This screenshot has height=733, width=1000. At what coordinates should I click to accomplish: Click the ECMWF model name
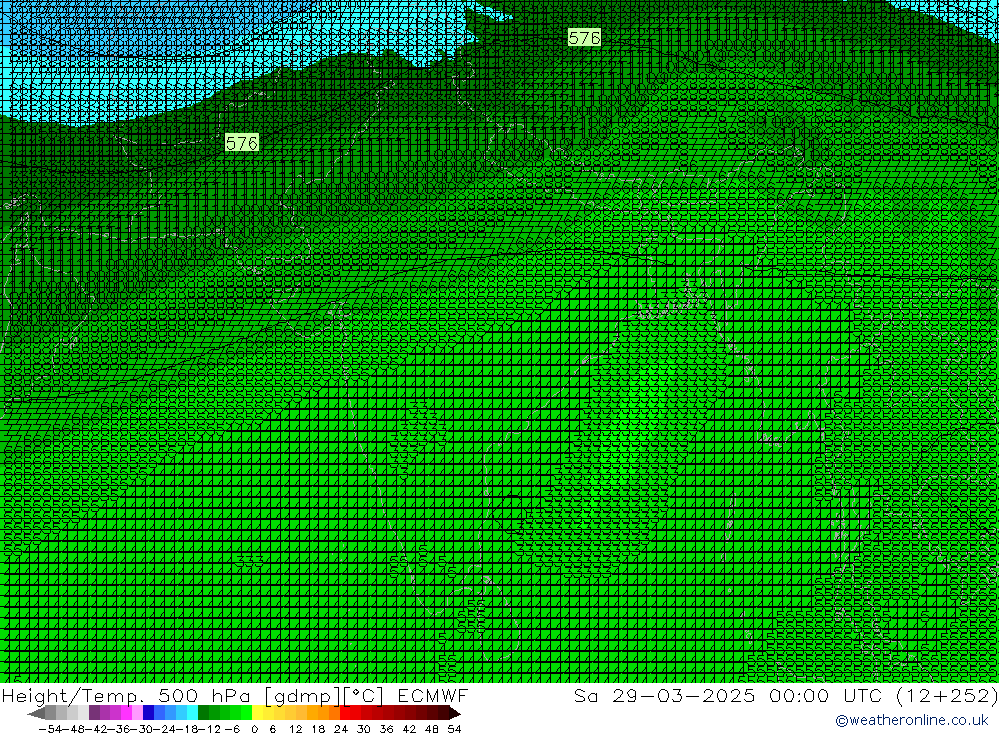point(433,695)
